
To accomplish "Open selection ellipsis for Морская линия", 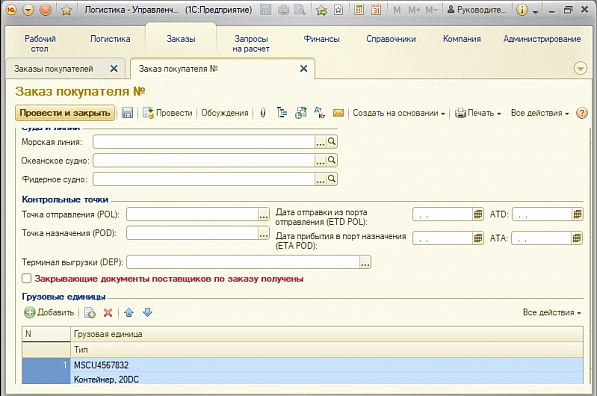I will [320, 142].
